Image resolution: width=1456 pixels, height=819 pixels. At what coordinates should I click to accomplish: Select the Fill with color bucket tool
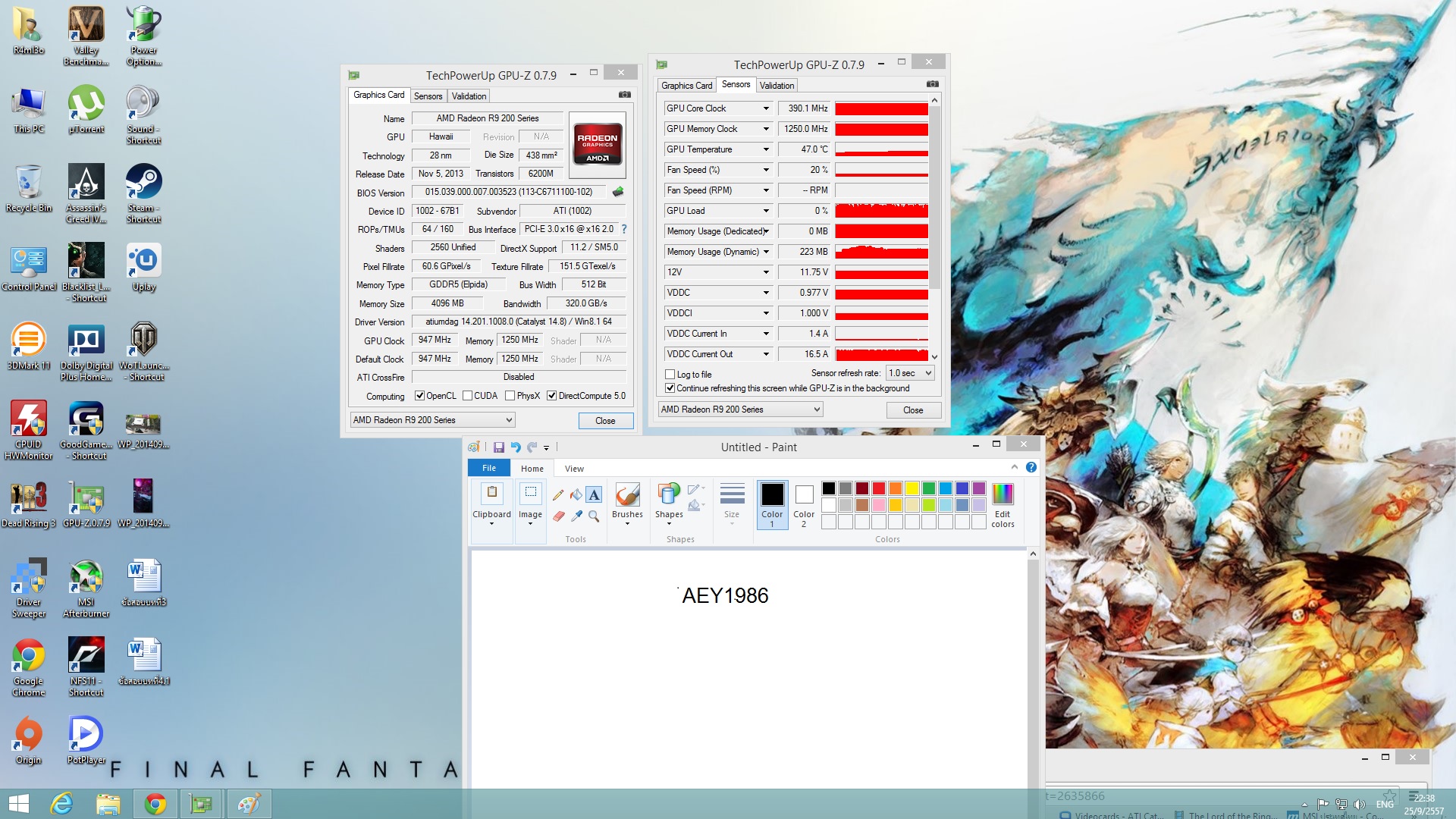(x=576, y=495)
